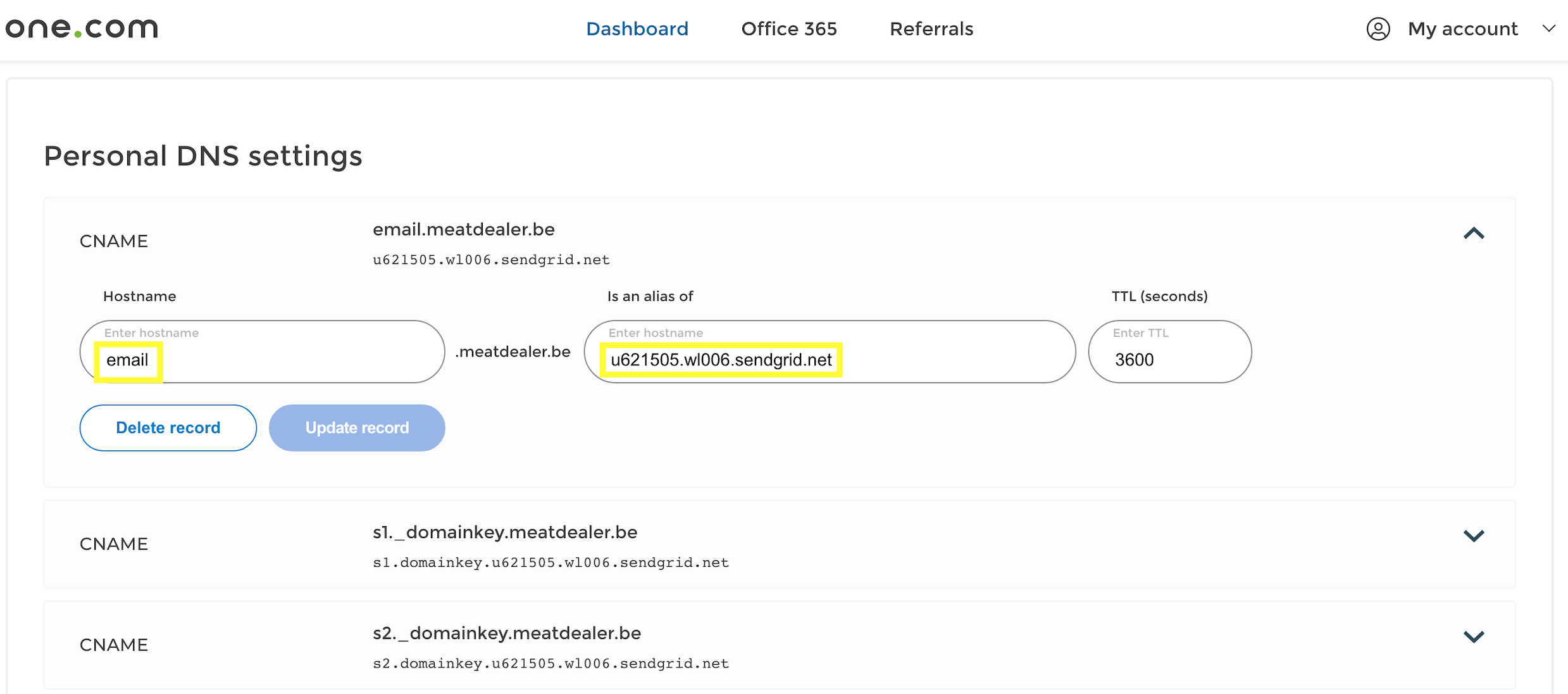Open the My account dropdown arrow
Viewport: 1568px width, 694px height.
1549,28
